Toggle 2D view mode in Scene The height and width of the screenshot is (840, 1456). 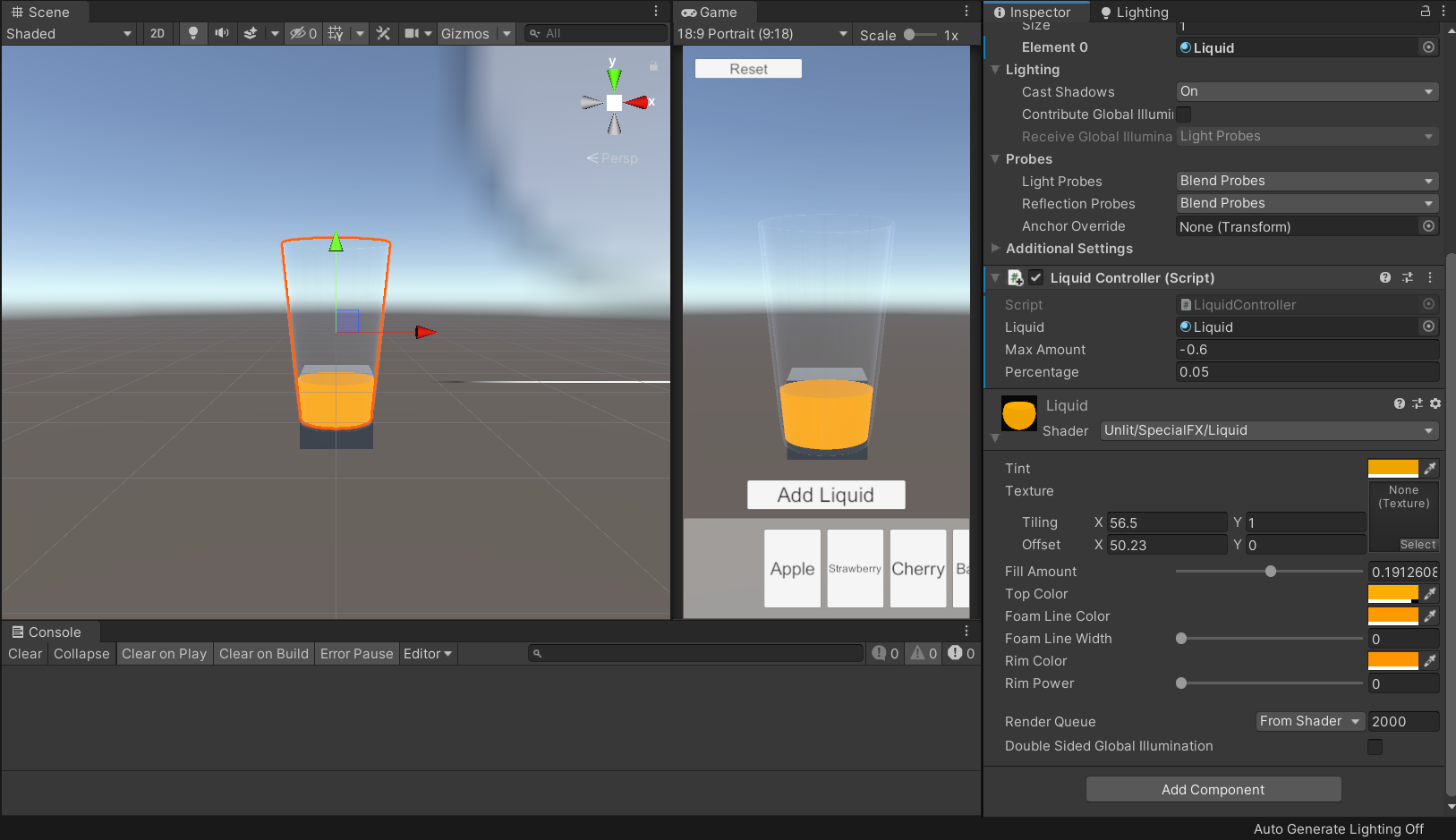pyautogui.click(x=158, y=33)
